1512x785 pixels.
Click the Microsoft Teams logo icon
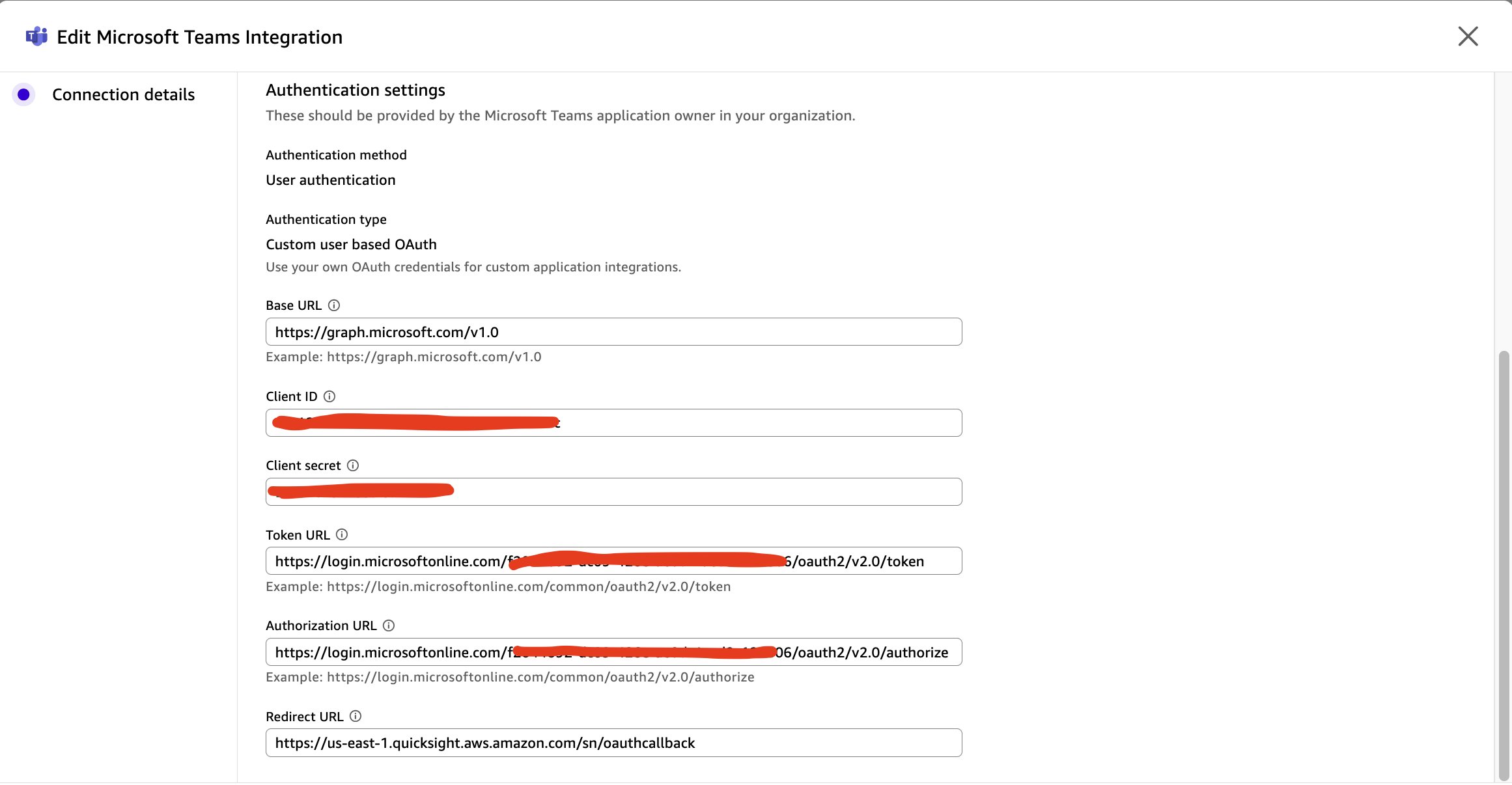point(36,36)
